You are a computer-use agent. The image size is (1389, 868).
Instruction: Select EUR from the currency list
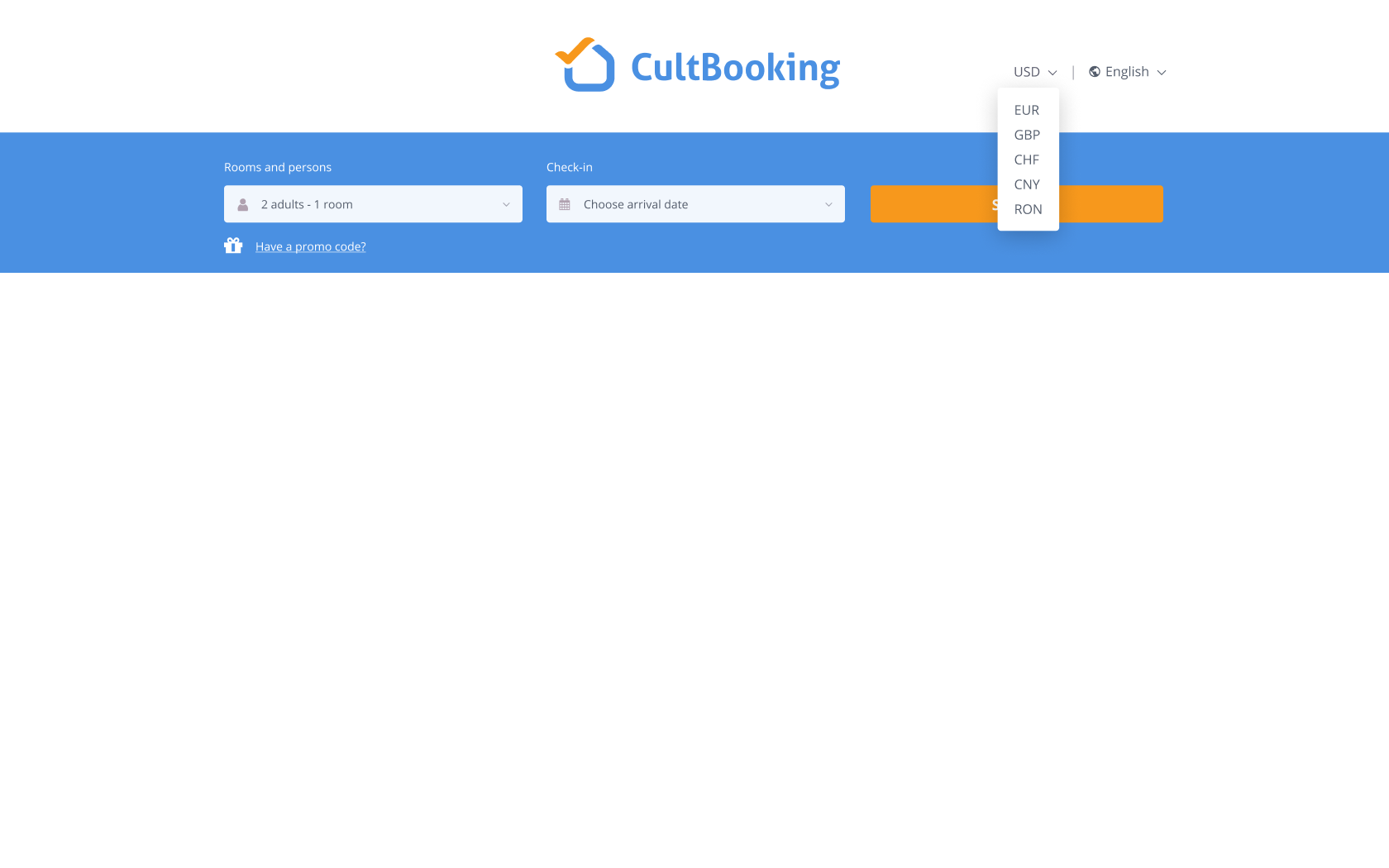point(1027,110)
